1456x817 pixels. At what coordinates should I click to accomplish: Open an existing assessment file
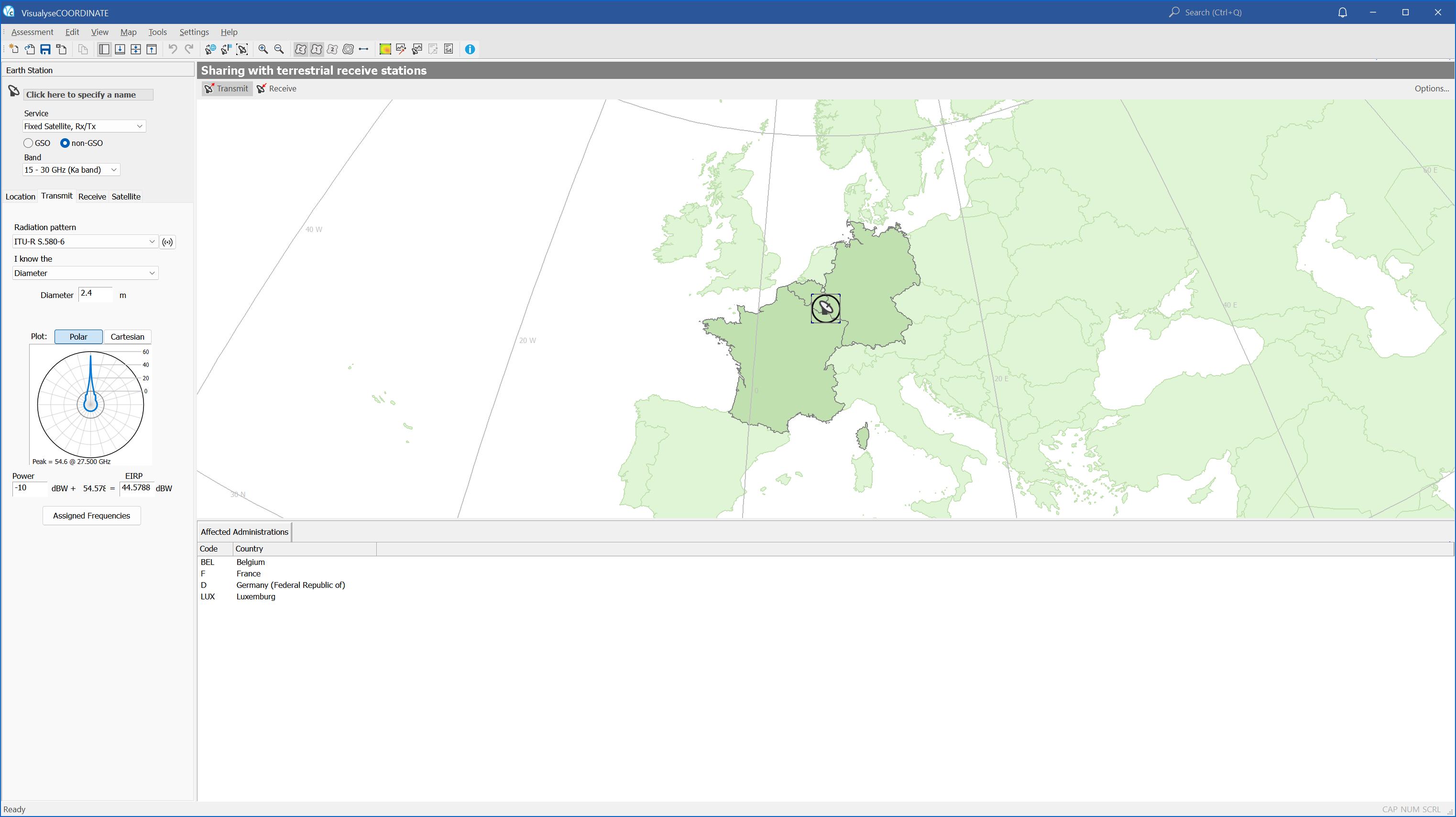(x=29, y=49)
